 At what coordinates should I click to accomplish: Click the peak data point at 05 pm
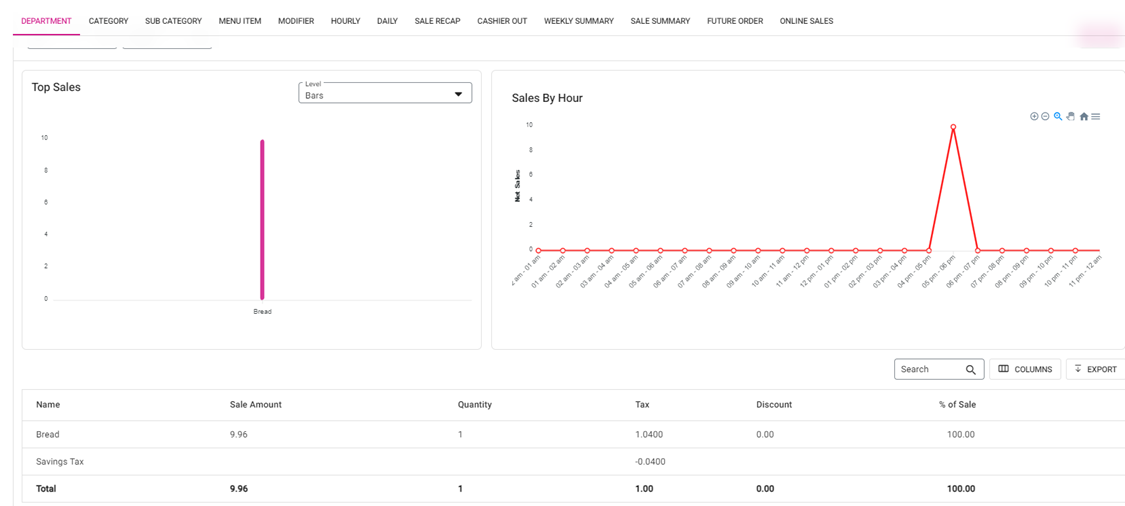click(x=953, y=127)
